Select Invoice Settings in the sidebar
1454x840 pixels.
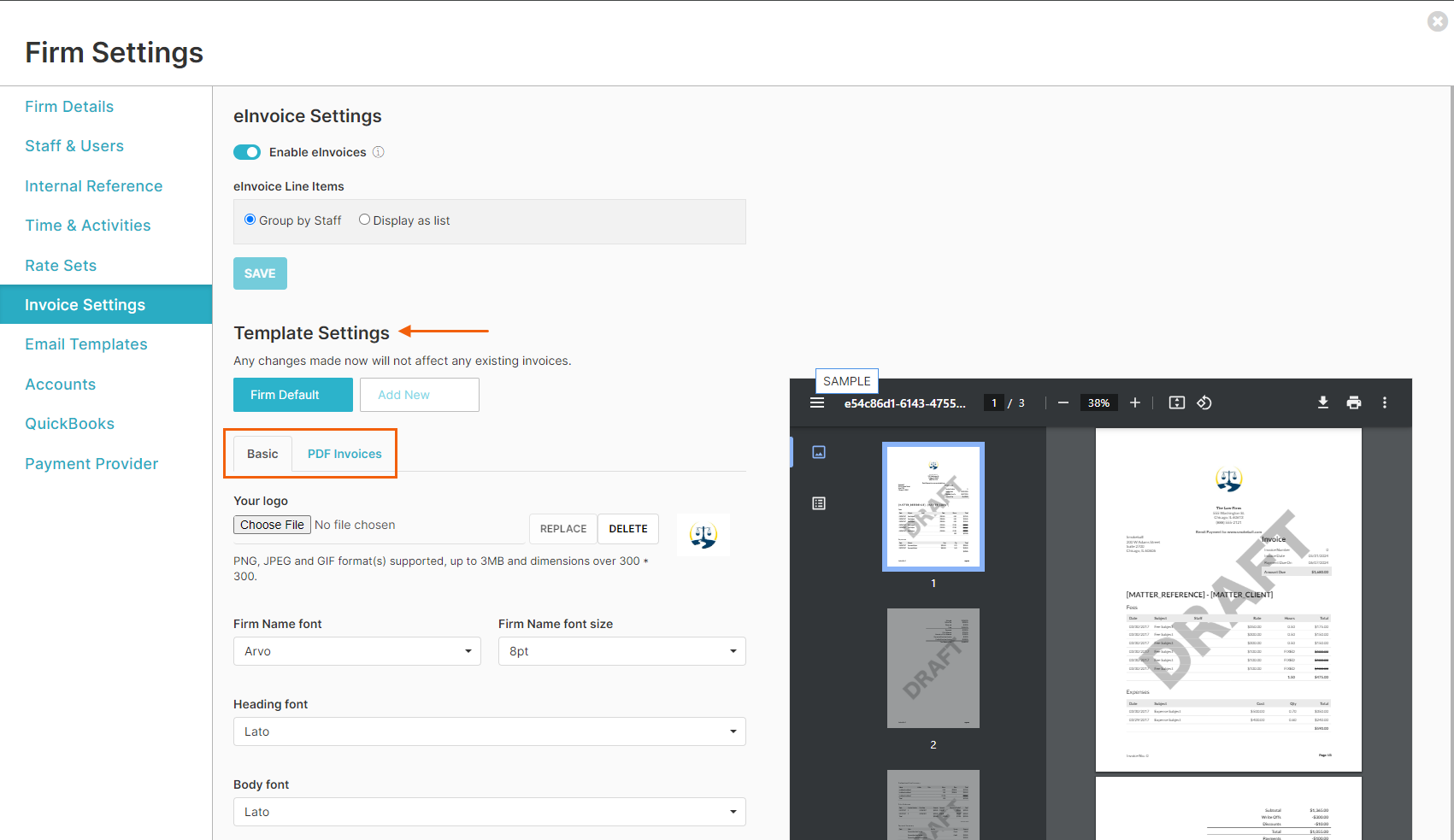[106, 304]
